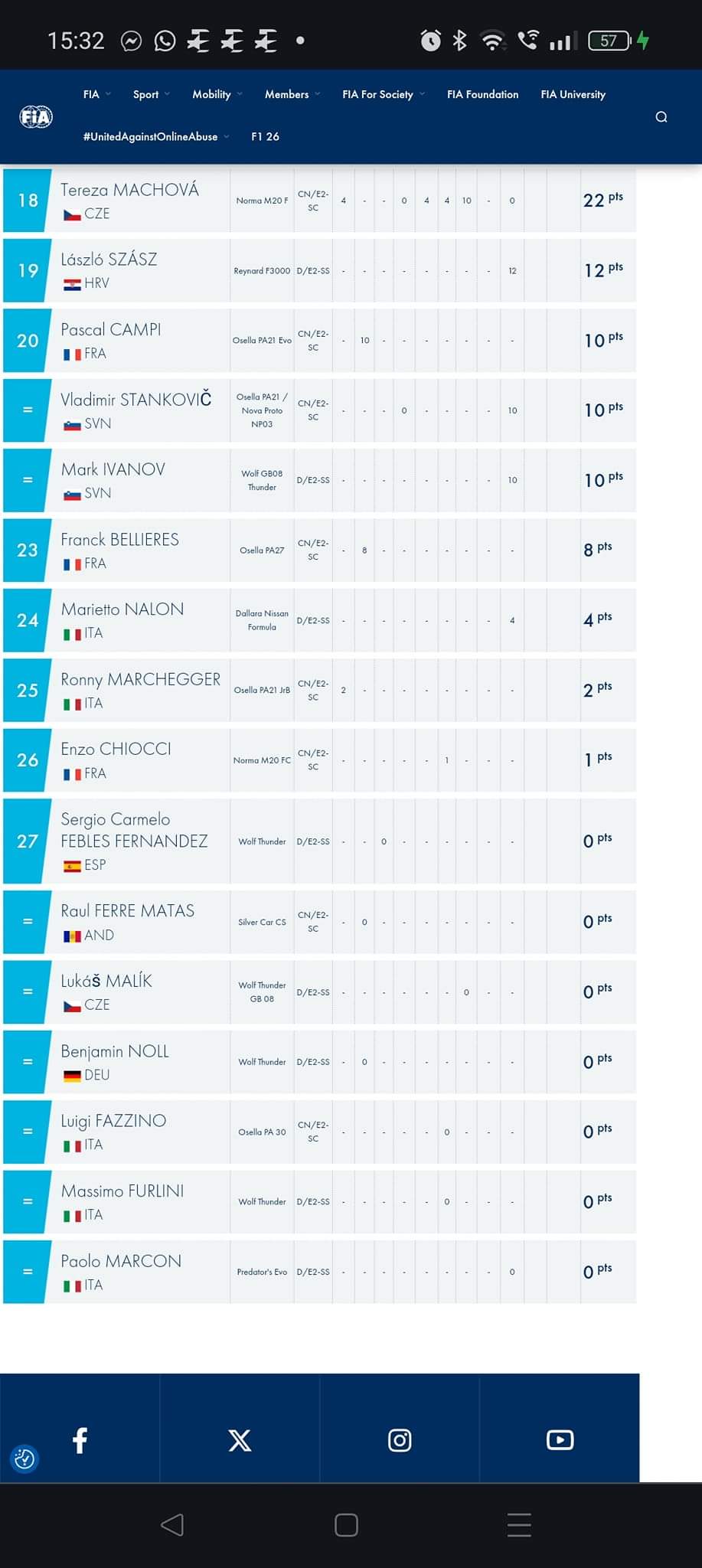Expand the FIA dropdown menu
The width and height of the screenshot is (702, 1568).
(96, 94)
